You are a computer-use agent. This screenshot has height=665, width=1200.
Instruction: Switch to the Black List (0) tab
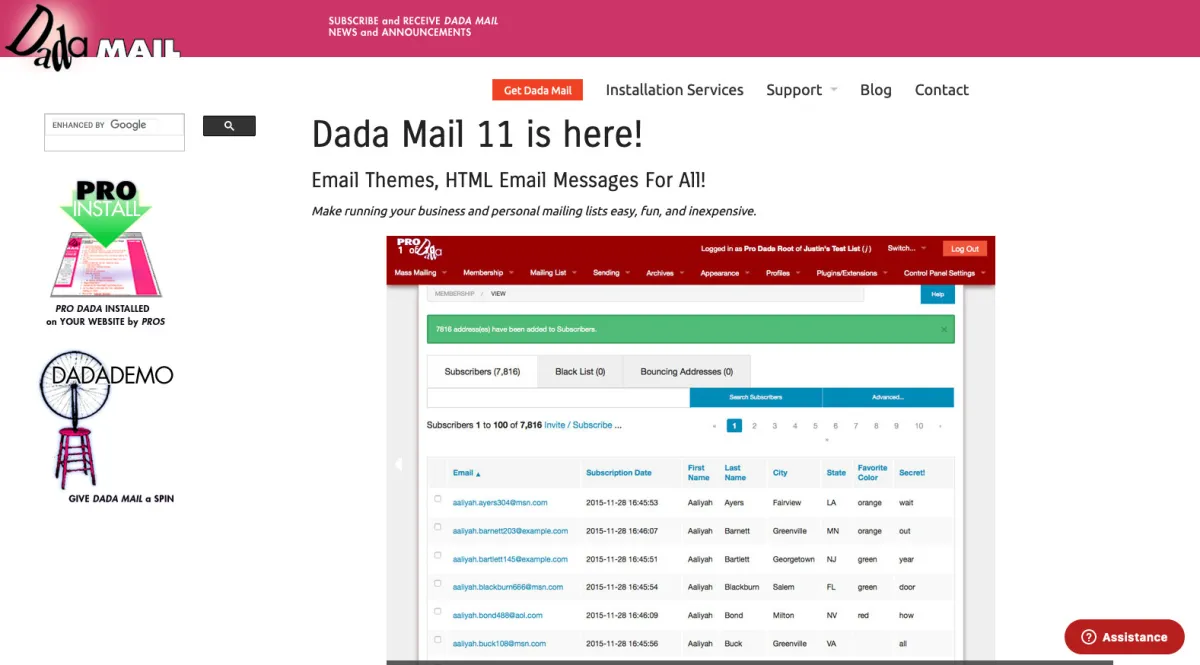[580, 371]
